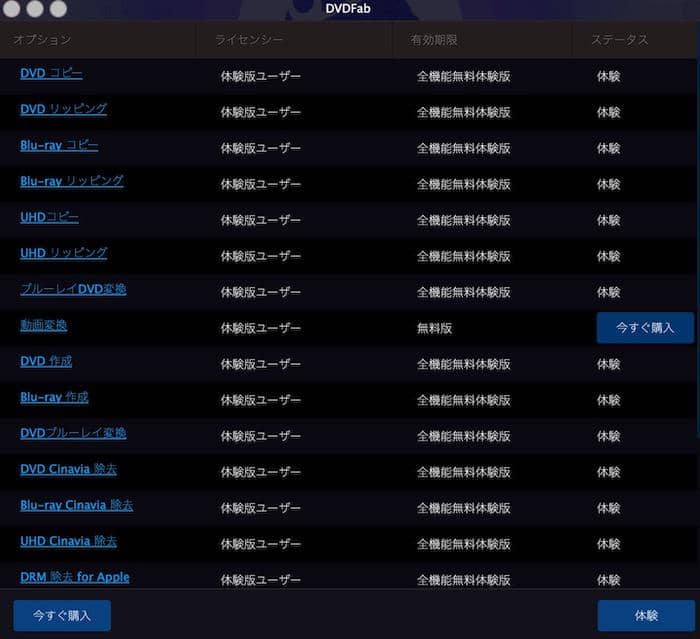Select the Blu-ray リッピング link
Viewport: 700px width, 639px height.
71,181
